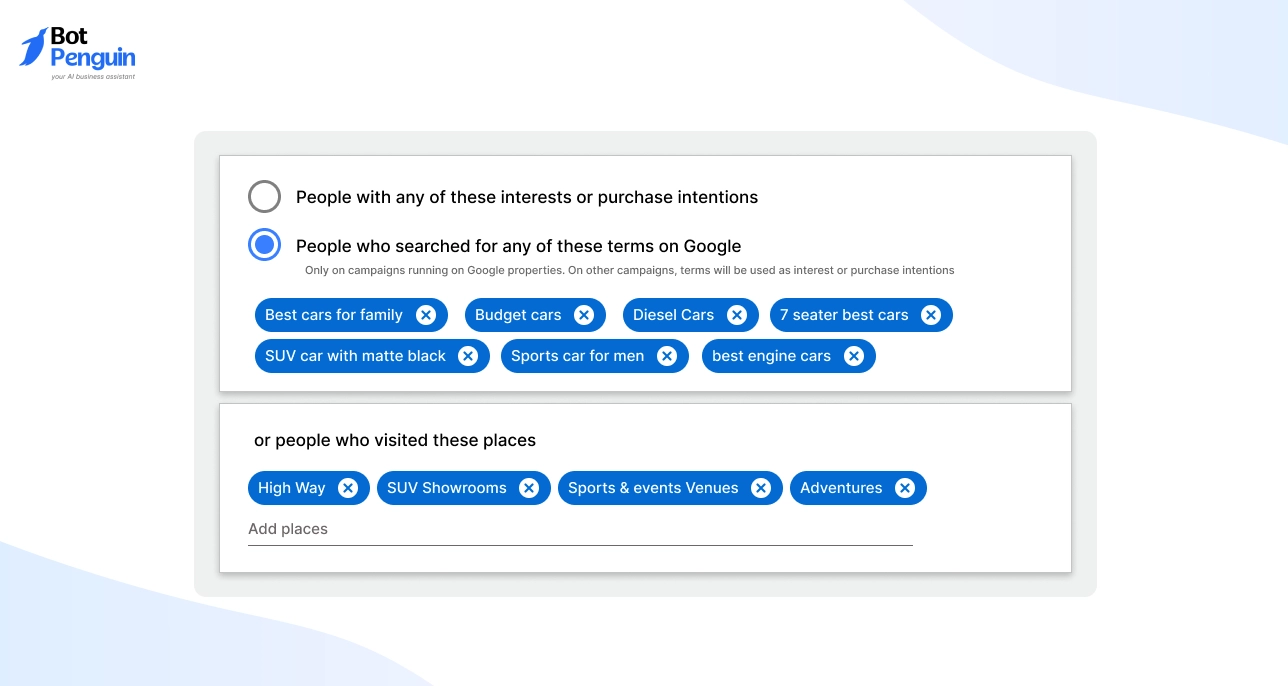The width and height of the screenshot is (1288, 686).
Task: Click the 'Add places' input field
Action: pos(580,529)
